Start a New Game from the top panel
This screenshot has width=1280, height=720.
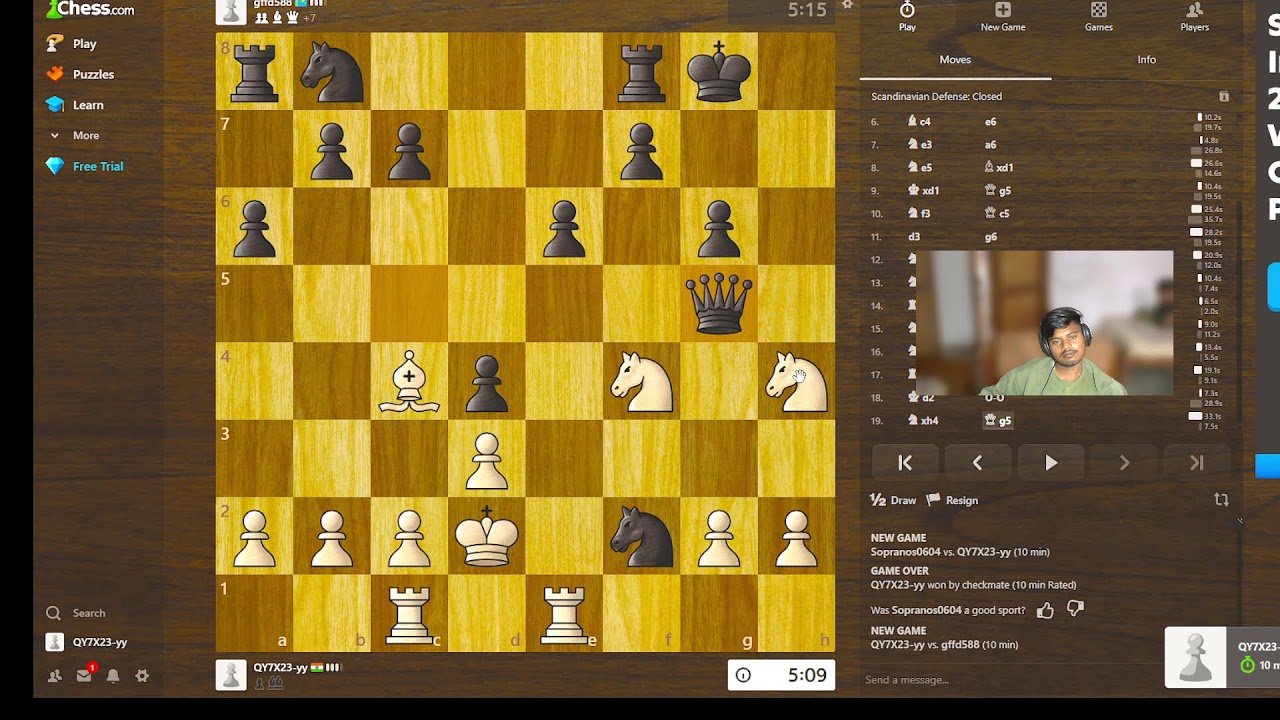click(x=1003, y=17)
